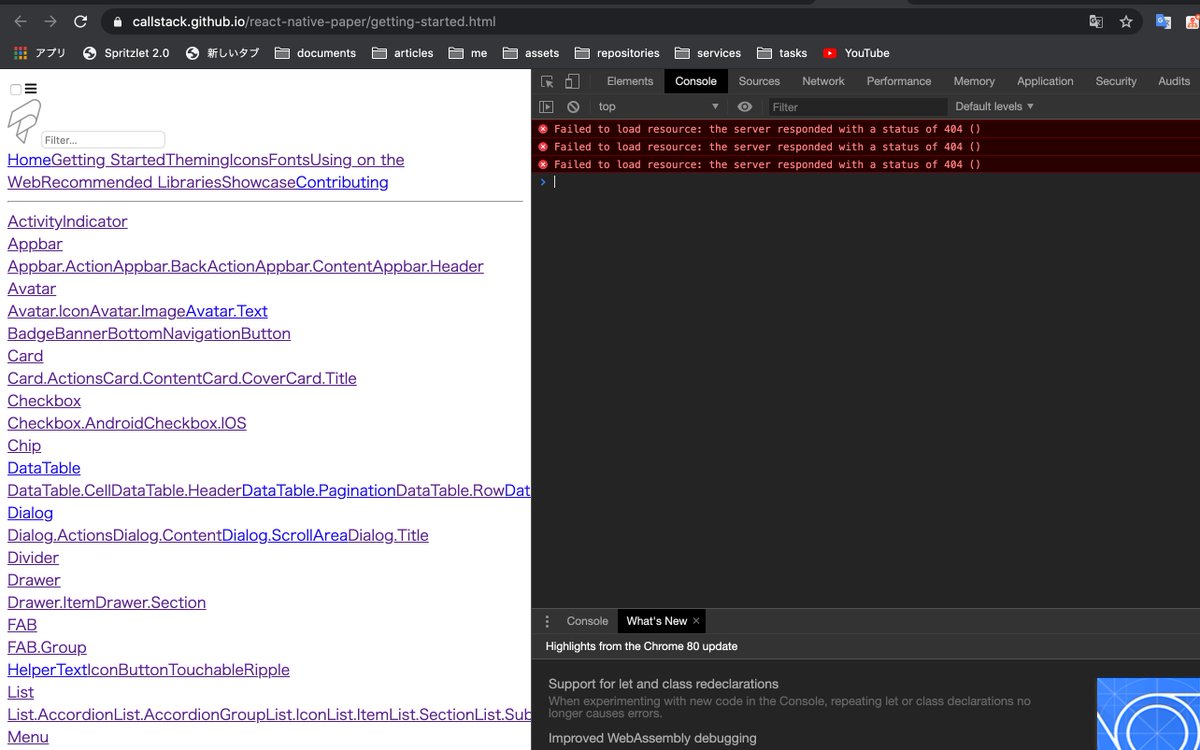Open the ActivityIndicator docs link
Viewport: 1200px width, 750px height.
pyautogui.click(x=67, y=222)
